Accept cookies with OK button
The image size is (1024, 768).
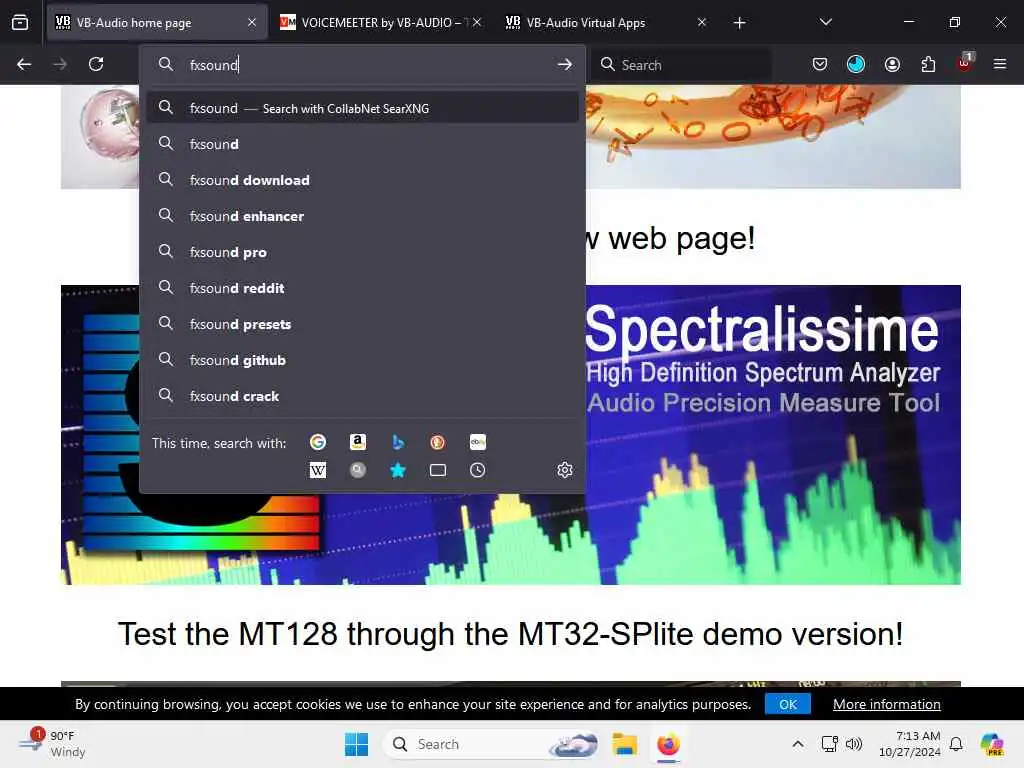788,704
